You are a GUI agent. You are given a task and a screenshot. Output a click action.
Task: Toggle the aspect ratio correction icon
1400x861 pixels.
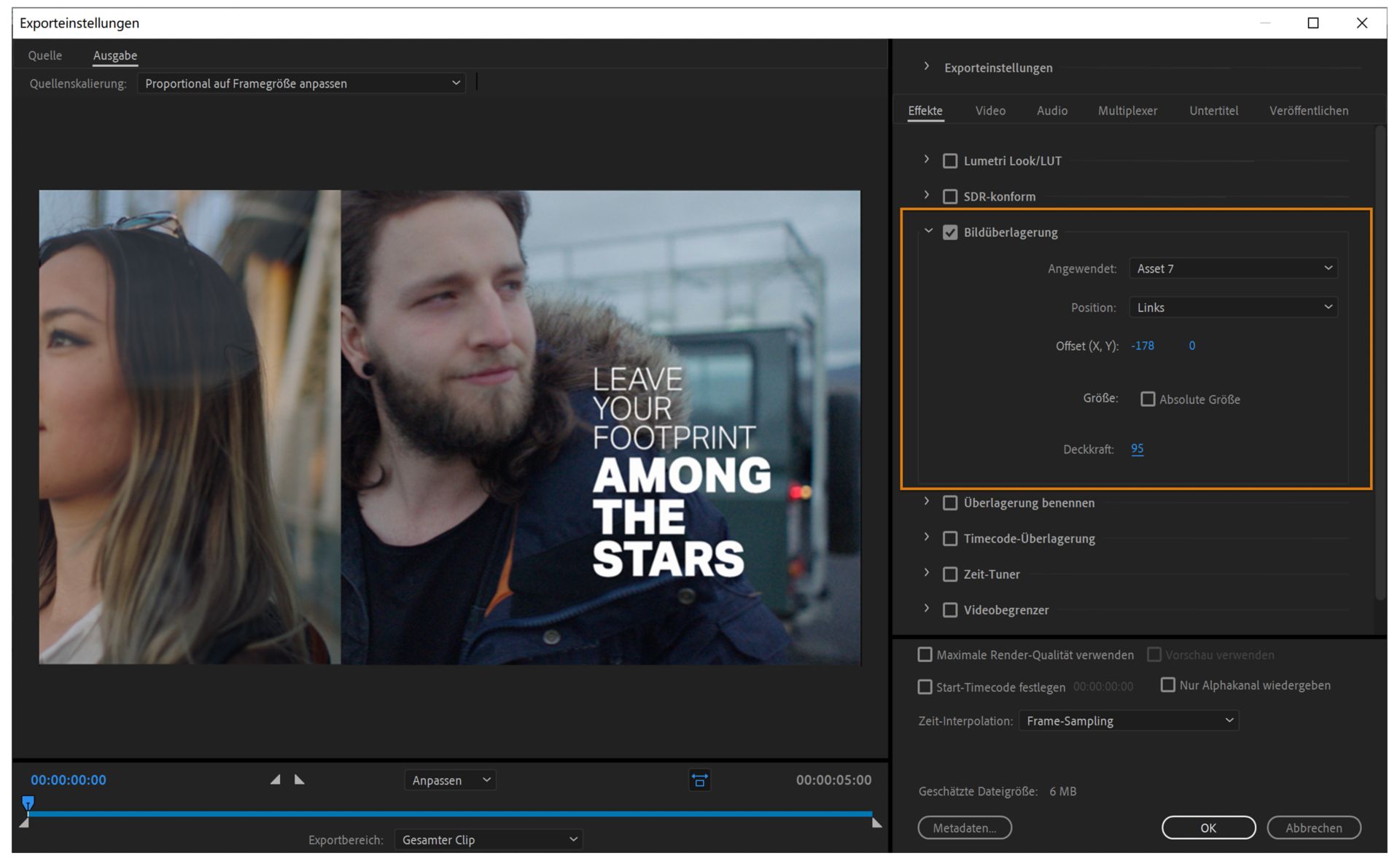click(x=699, y=780)
